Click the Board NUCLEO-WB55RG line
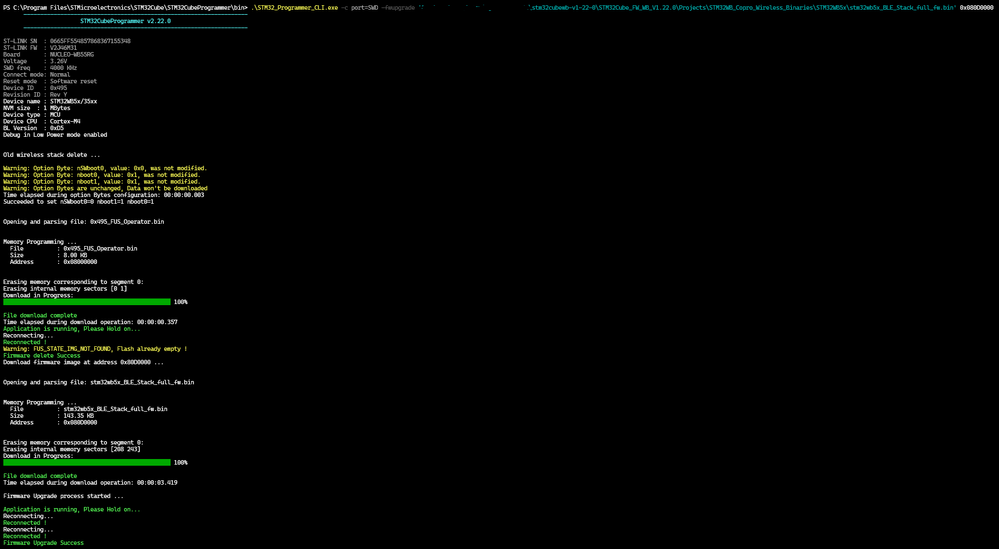999x549 pixels. point(48,55)
